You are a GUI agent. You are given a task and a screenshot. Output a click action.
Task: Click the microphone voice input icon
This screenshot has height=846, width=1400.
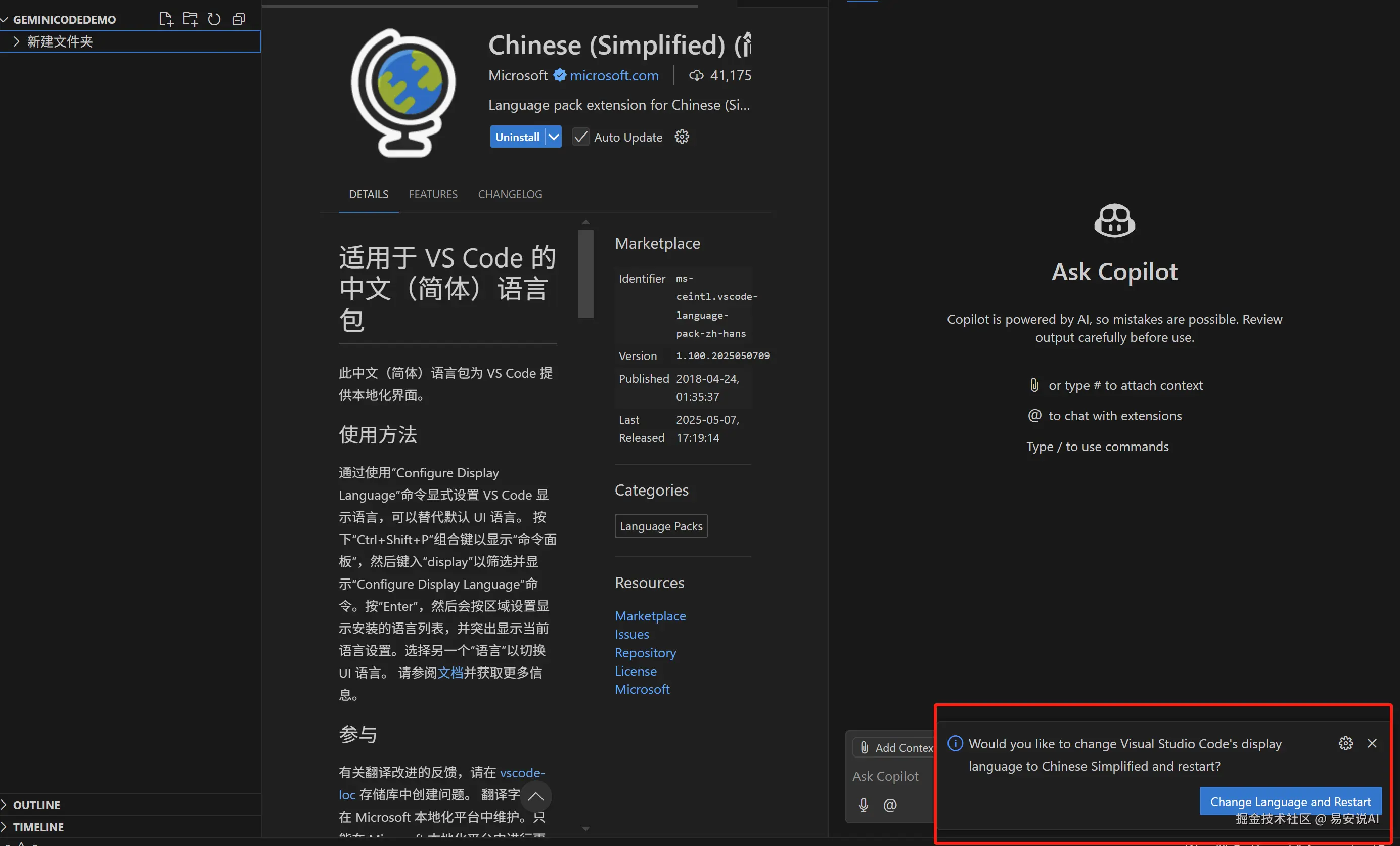pyautogui.click(x=864, y=805)
